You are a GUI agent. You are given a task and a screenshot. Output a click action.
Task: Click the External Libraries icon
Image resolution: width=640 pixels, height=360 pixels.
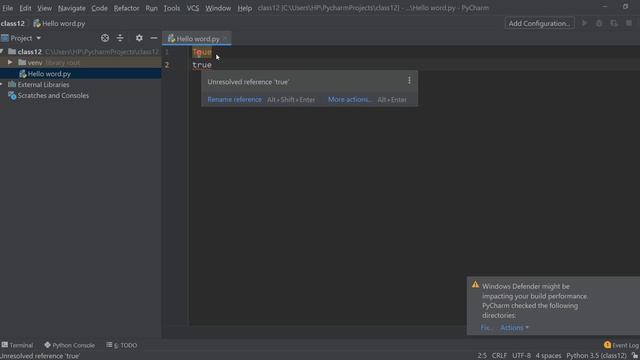pyautogui.click(x=12, y=84)
